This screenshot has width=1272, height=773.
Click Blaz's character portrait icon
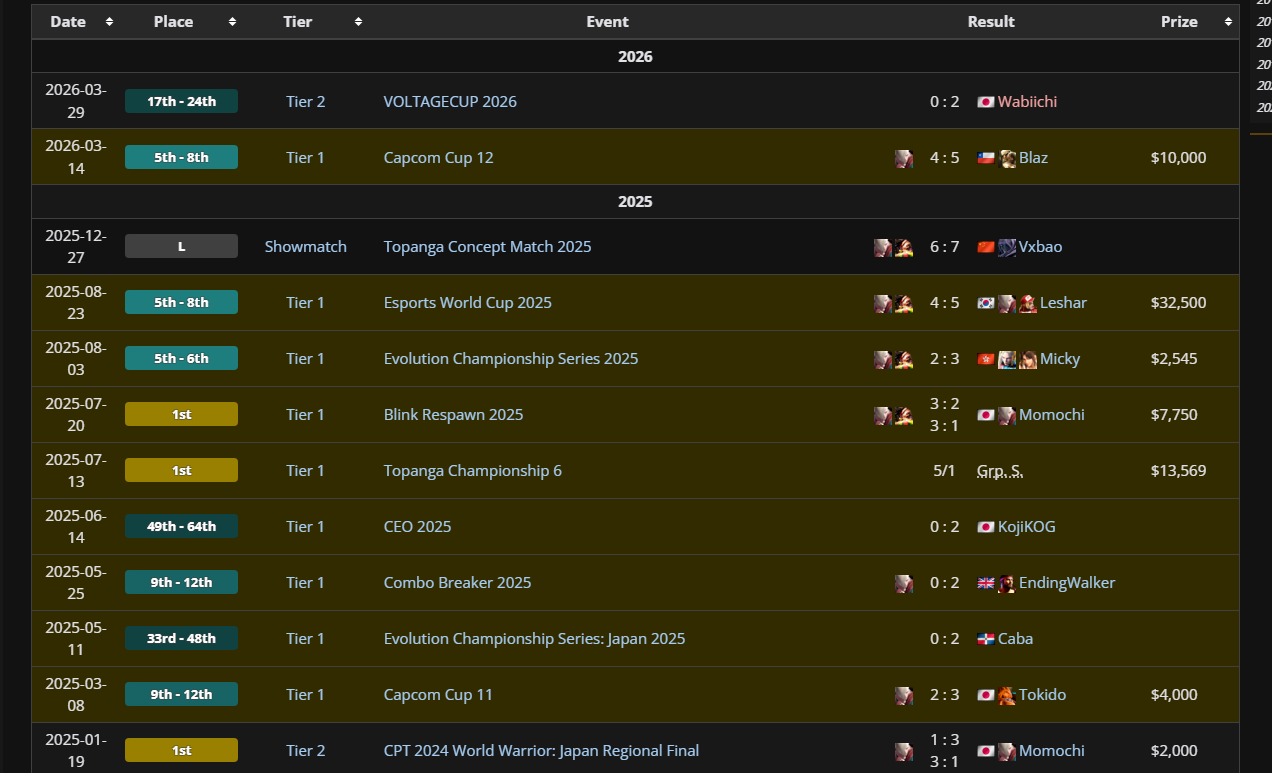tap(1007, 158)
